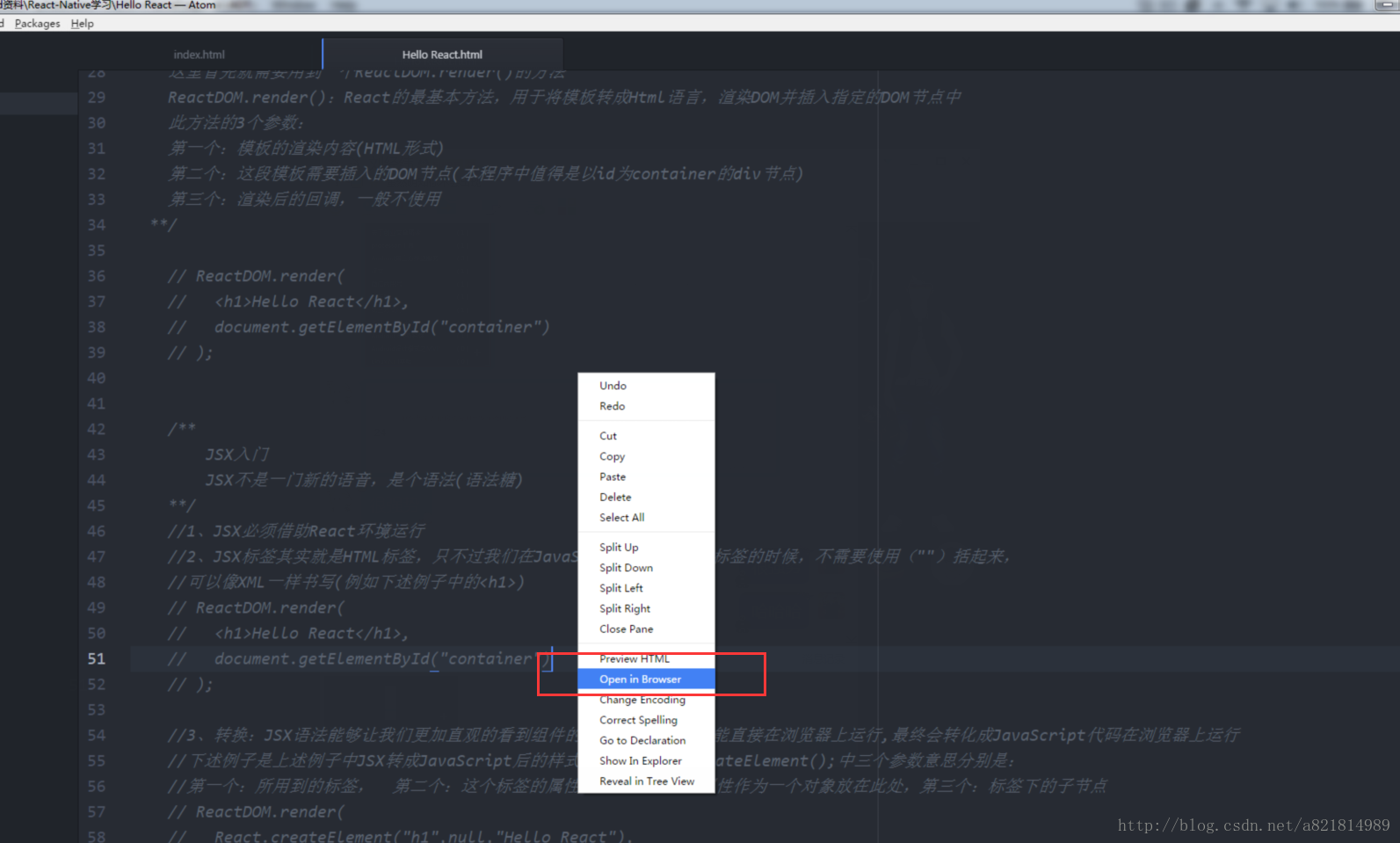Choose Select All in the context menu
Viewport: 1400px width, 843px height.
[646, 517]
